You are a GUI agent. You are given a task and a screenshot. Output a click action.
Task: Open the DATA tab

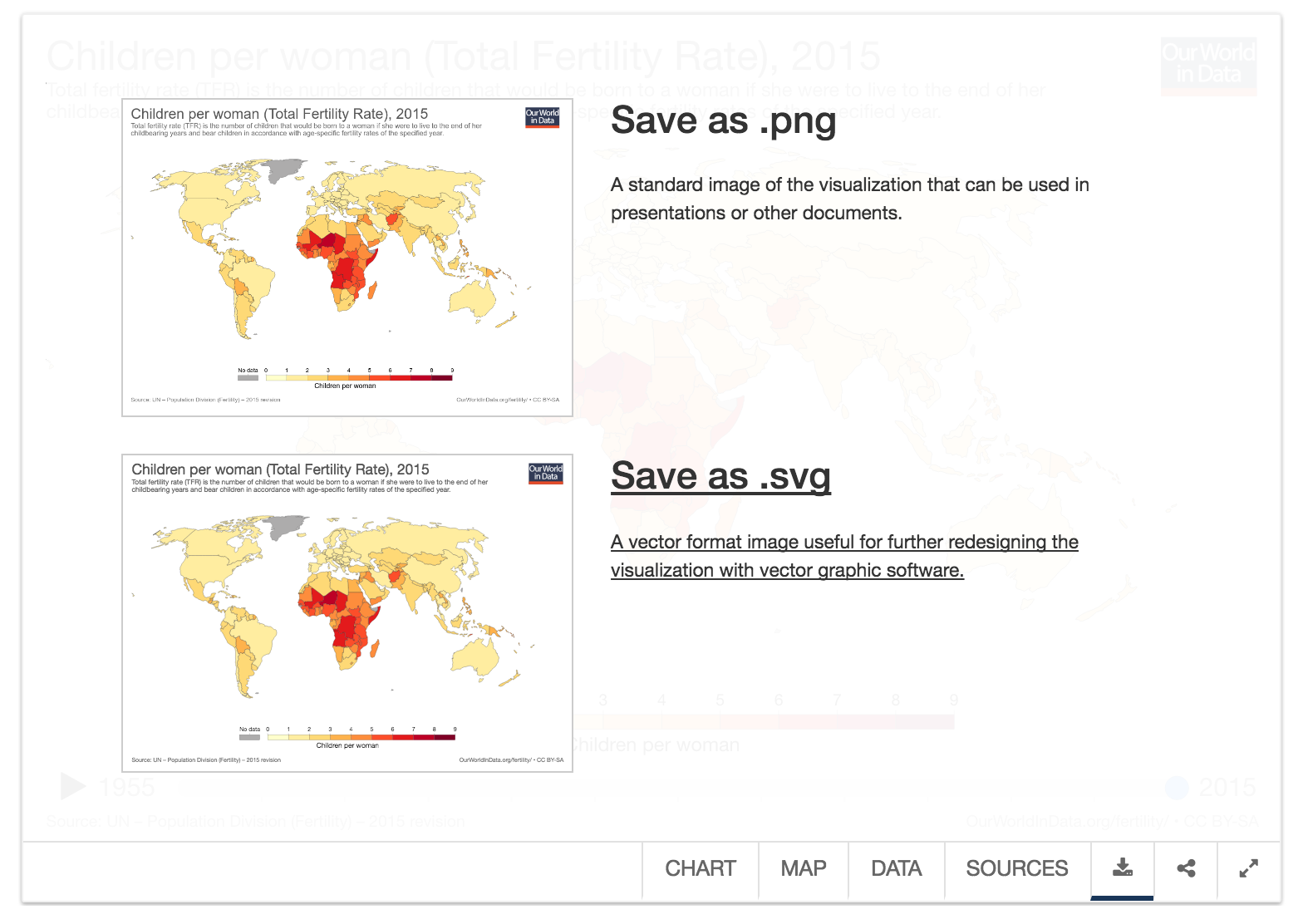tap(897, 868)
